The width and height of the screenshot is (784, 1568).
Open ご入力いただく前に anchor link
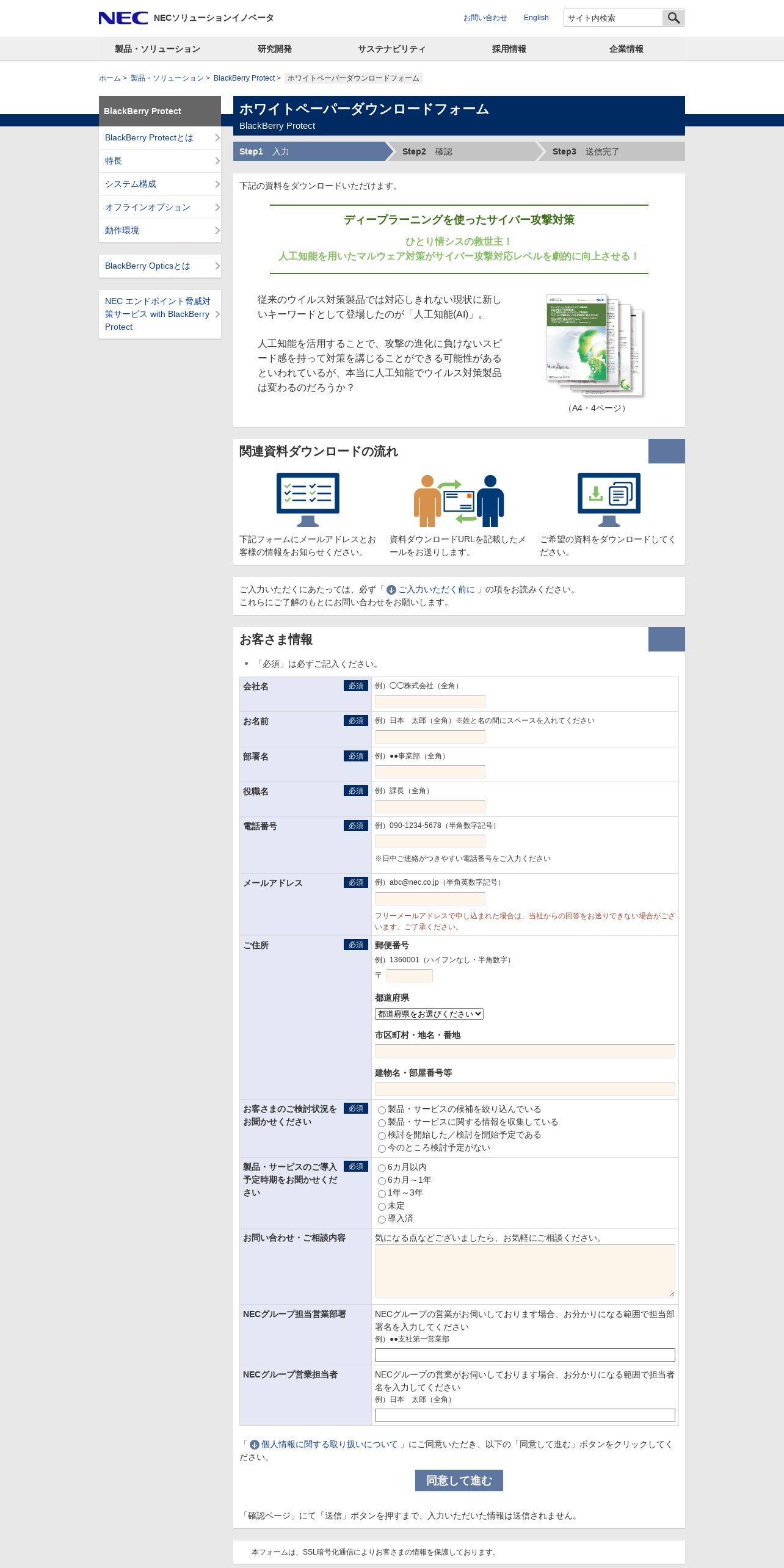437,590
